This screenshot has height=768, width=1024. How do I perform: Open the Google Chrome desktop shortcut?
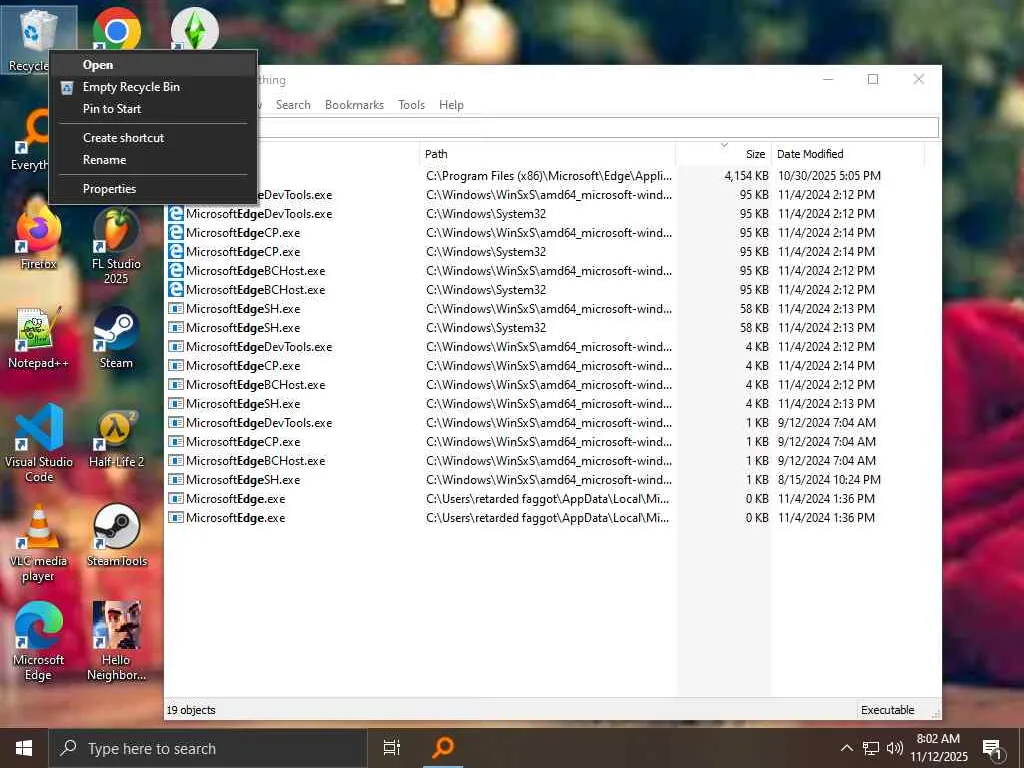click(116, 29)
